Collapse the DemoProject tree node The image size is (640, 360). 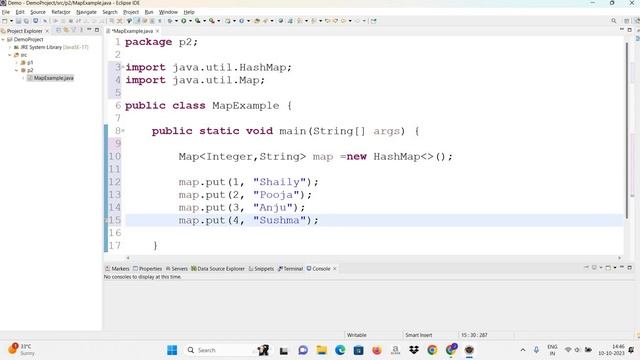coord(3,40)
